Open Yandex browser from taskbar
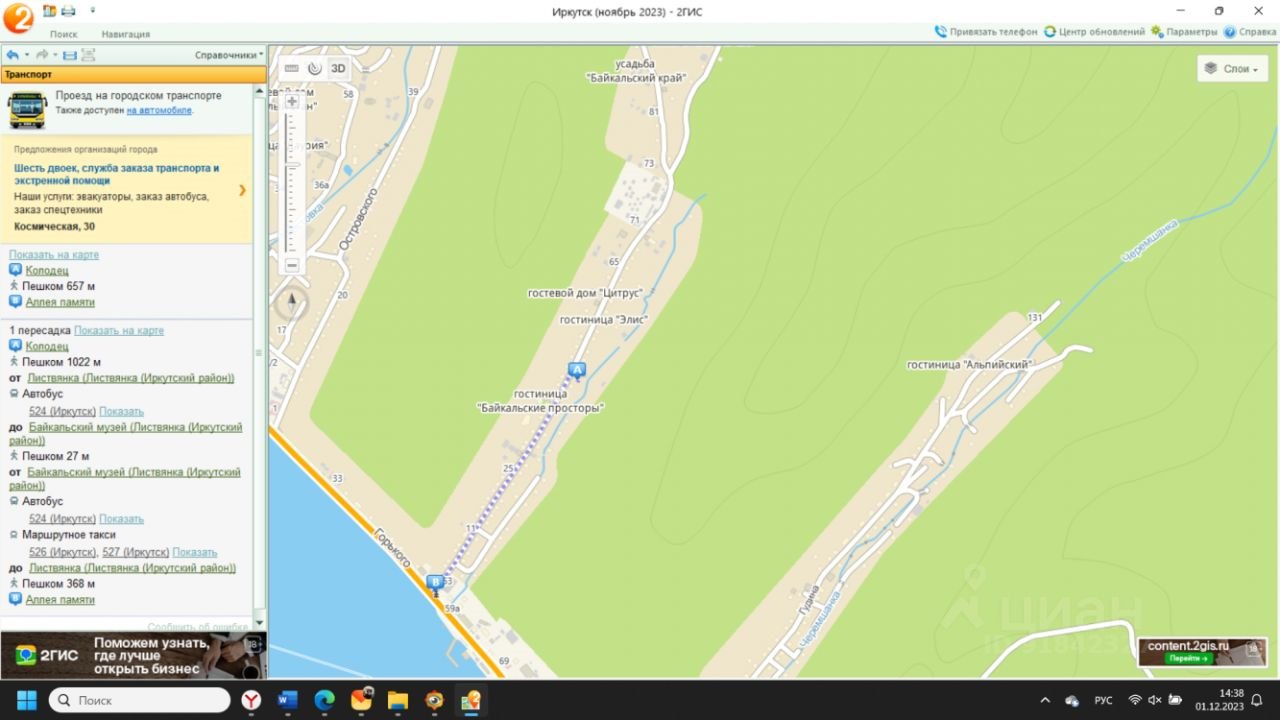This screenshot has width=1280, height=720. (x=251, y=700)
